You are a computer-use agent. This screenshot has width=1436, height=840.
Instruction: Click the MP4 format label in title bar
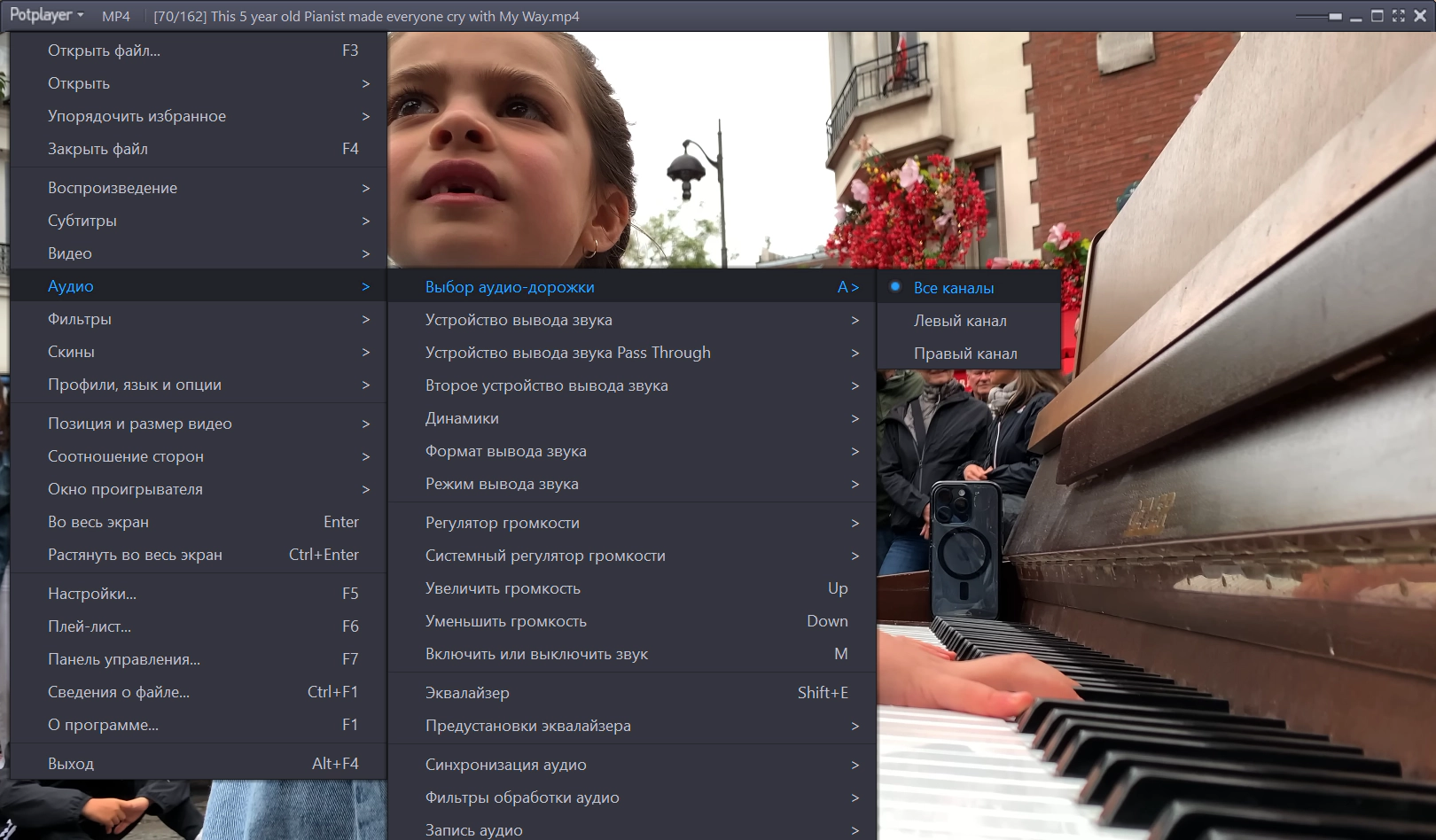116,16
